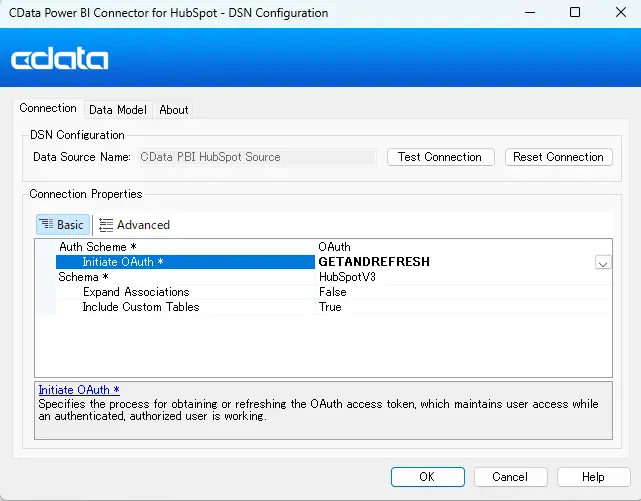The image size is (641, 501).
Task: Open the Initiate OAuth dropdown arrow
Action: pos(603,262)
